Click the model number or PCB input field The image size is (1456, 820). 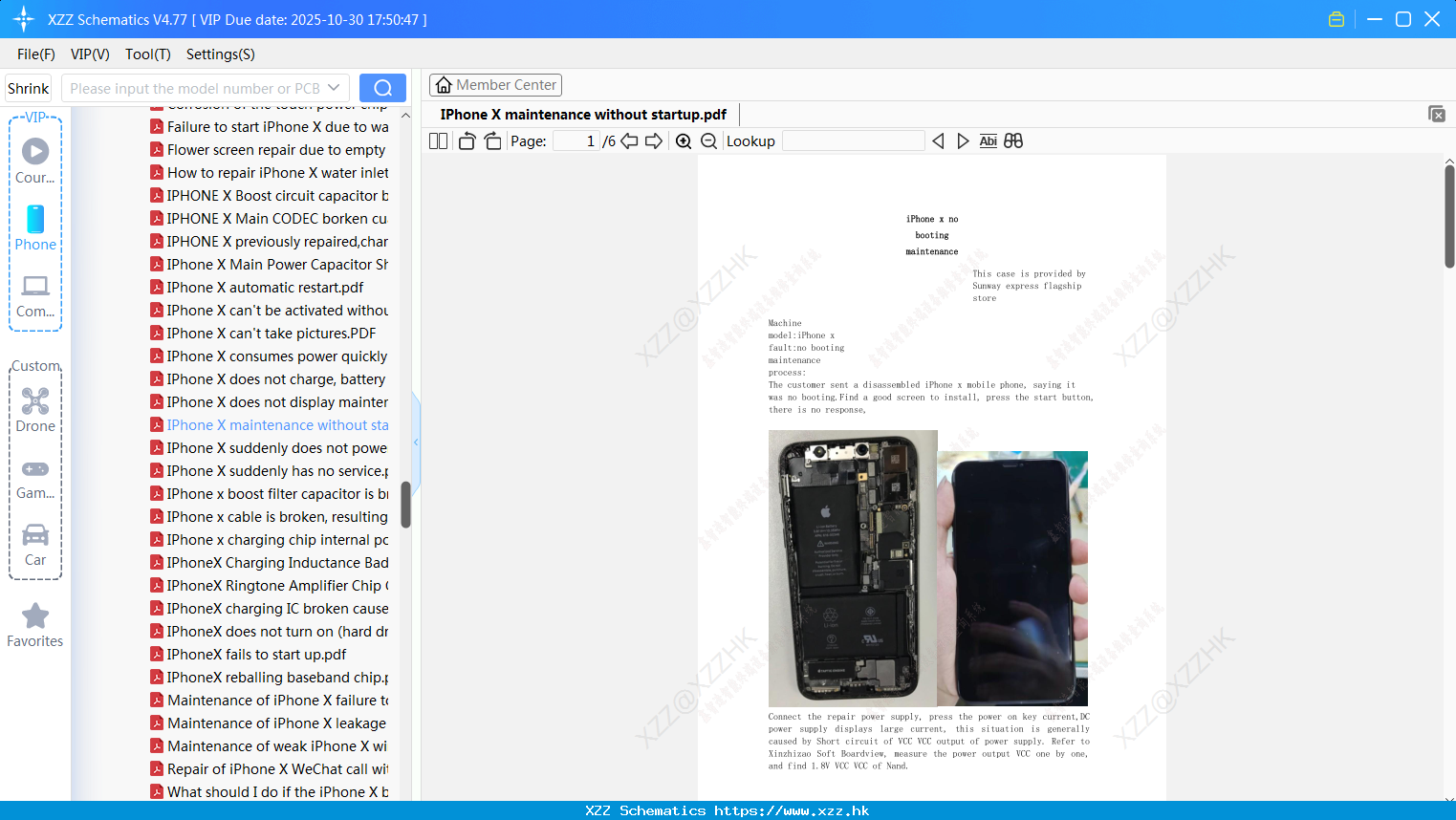pyautogui.click(x=194, y=88)
